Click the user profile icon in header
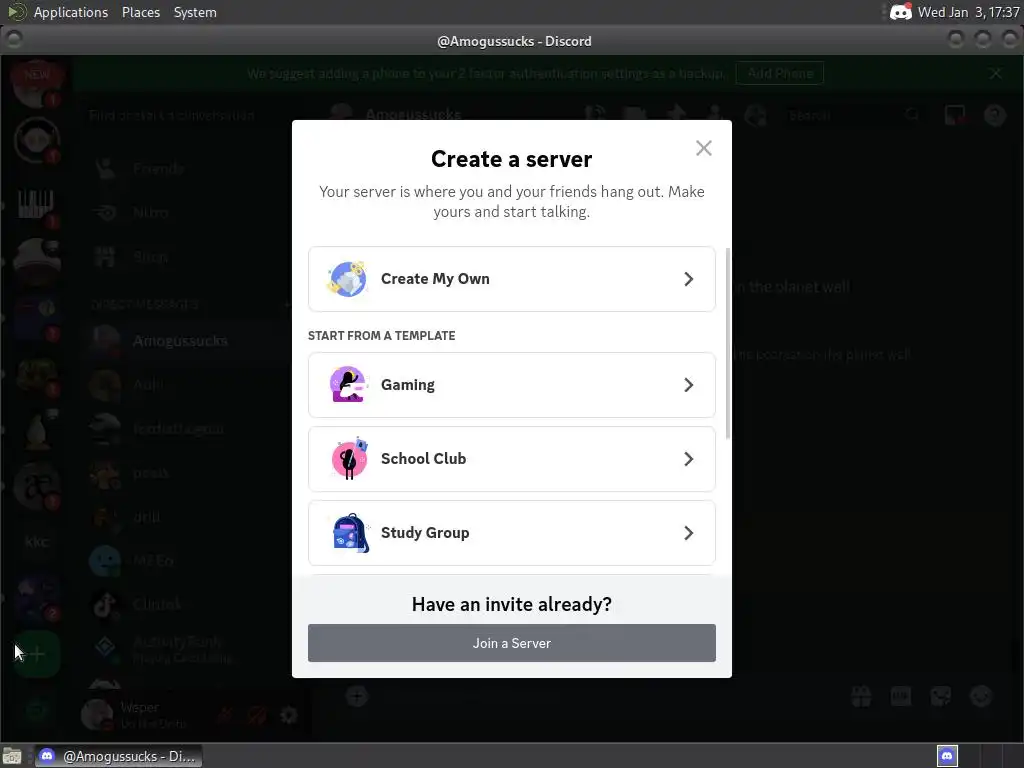 point(756,115)
